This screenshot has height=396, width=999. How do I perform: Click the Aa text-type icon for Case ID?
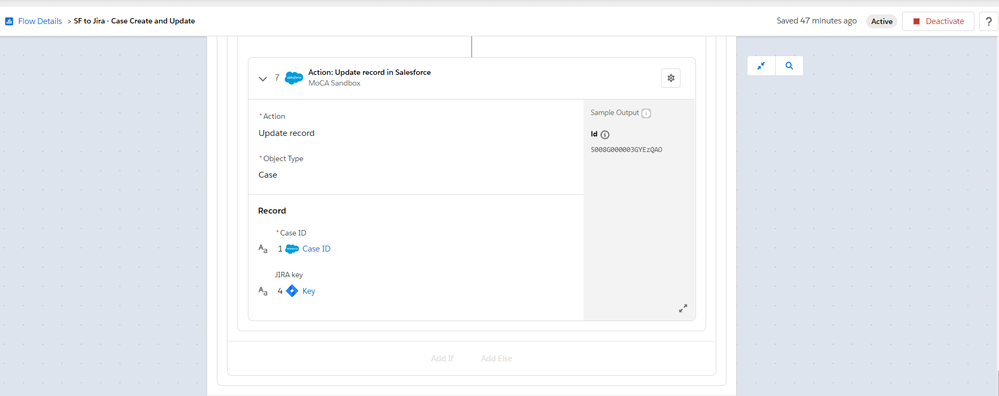[262, 249]
